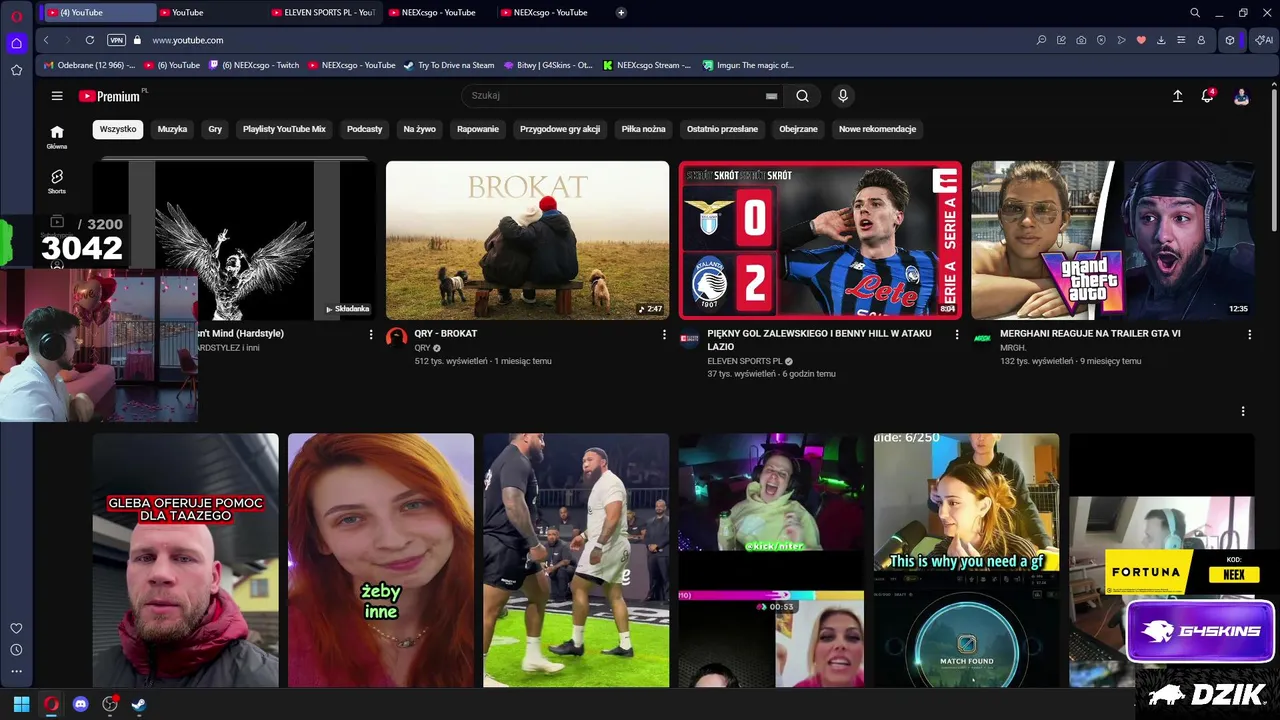Open options menu for QRY - BROKAT

664,335
